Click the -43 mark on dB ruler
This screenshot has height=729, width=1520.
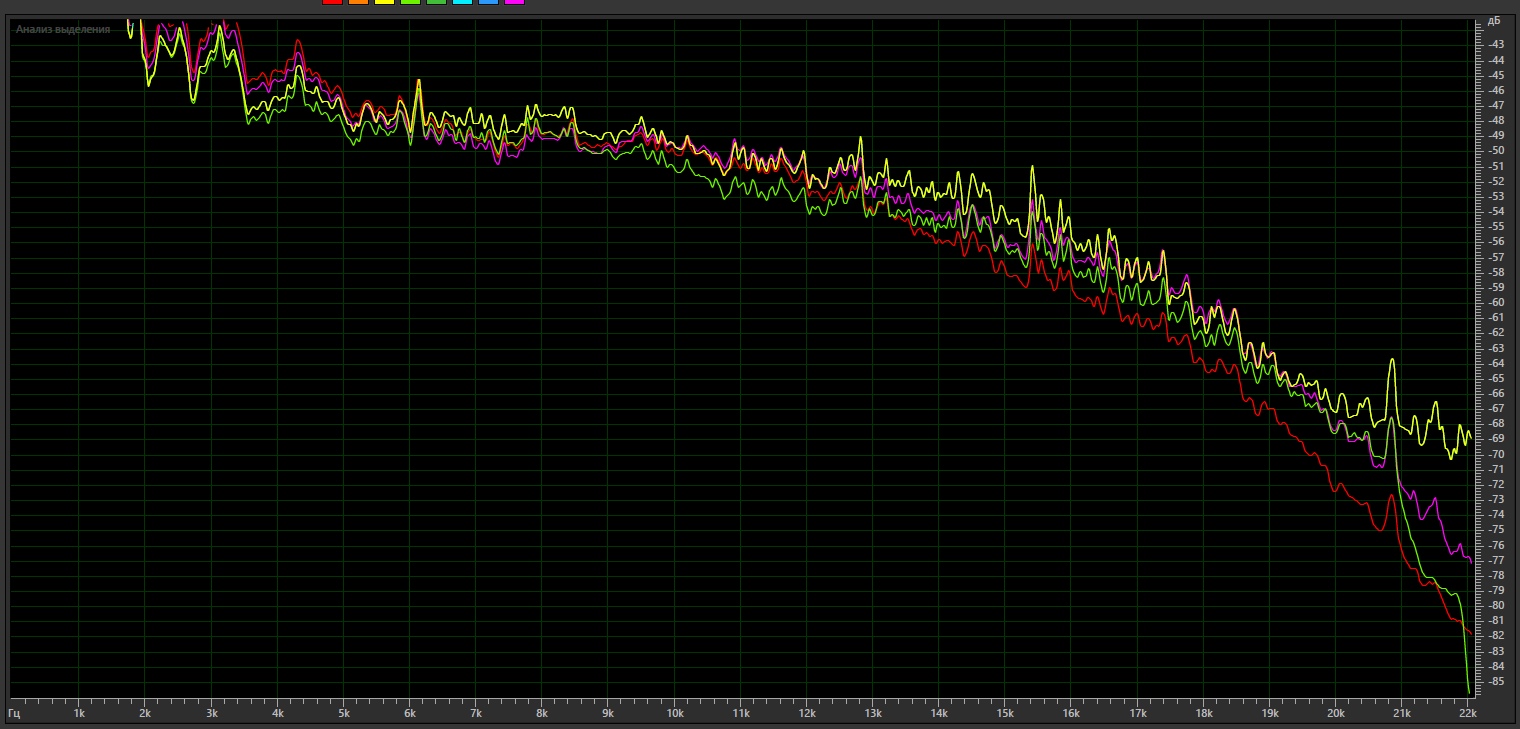[x=1496, y=44]
